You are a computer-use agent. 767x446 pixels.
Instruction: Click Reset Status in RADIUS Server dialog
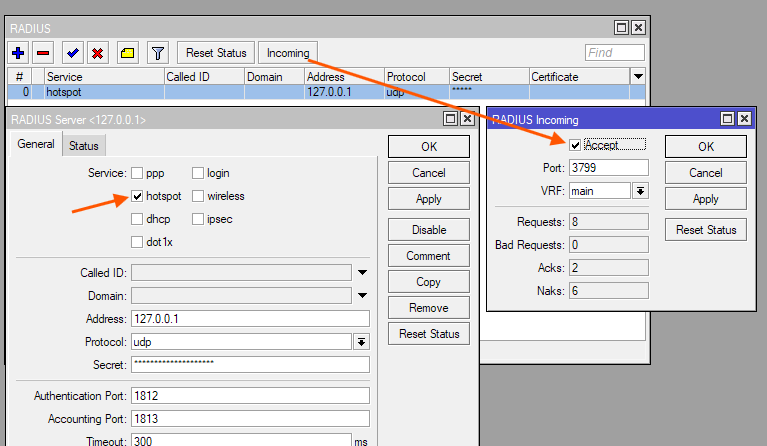click(x=429, y=334)
